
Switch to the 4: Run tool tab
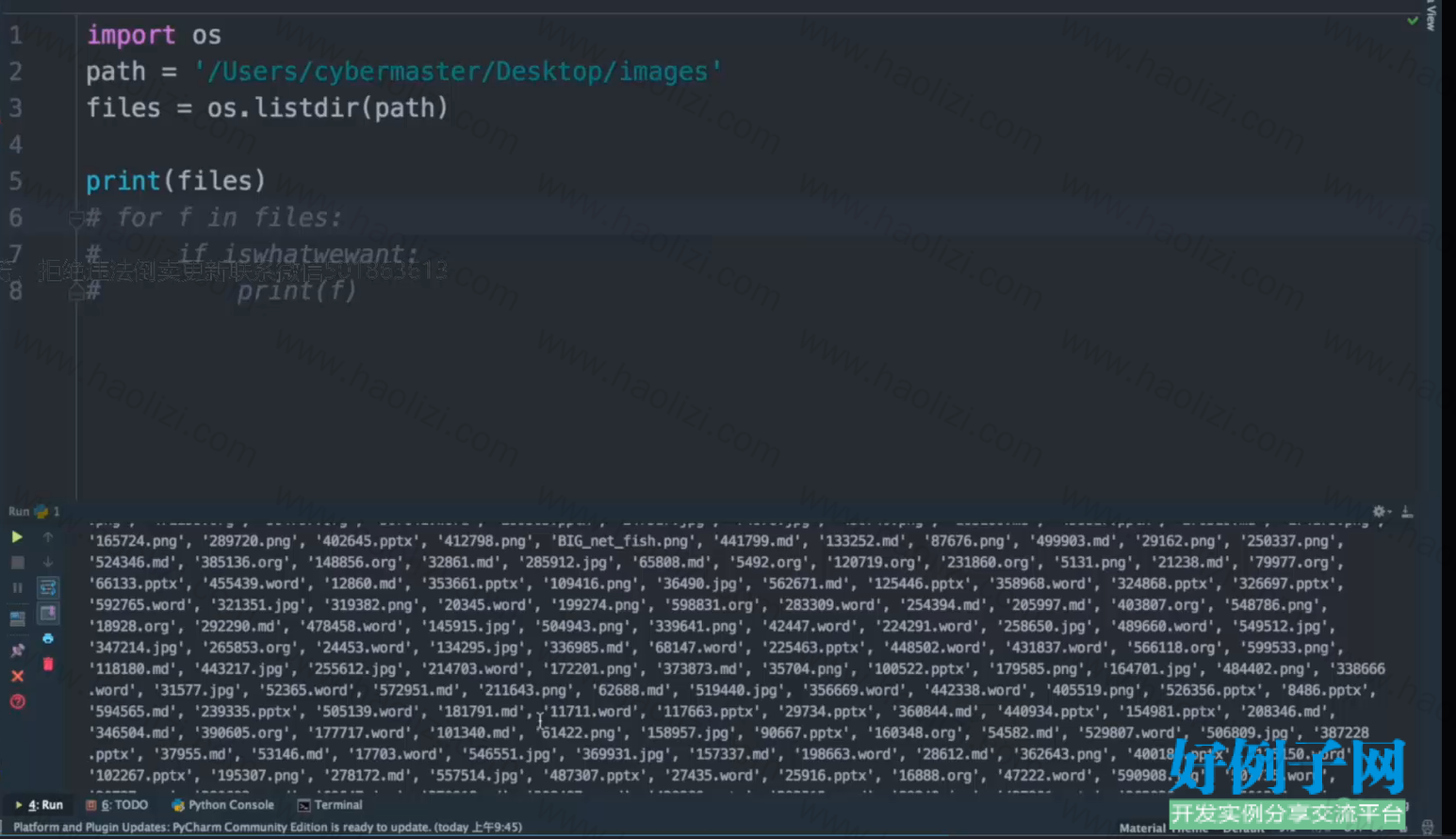(x=39, y=805)
